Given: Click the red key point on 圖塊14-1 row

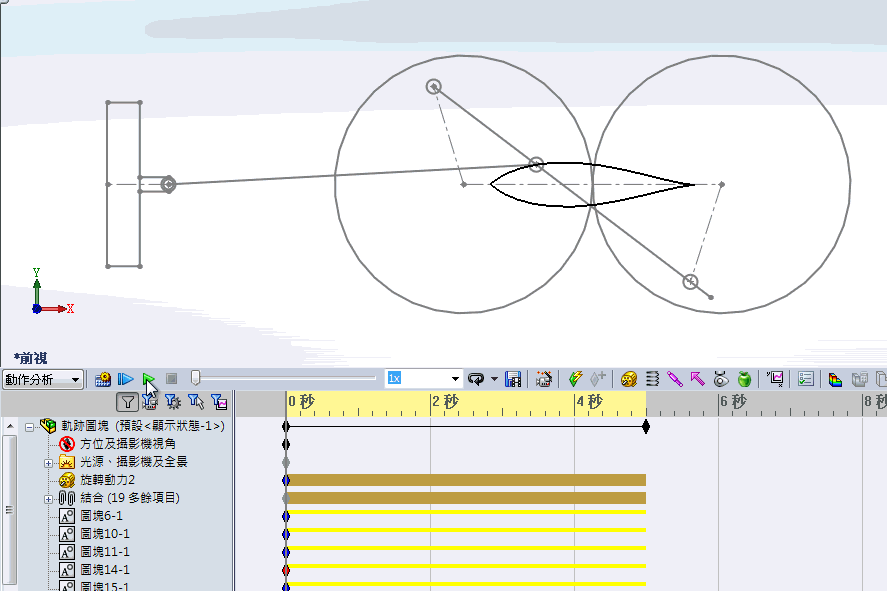Looking at the screenshot, I should point(286,570).
